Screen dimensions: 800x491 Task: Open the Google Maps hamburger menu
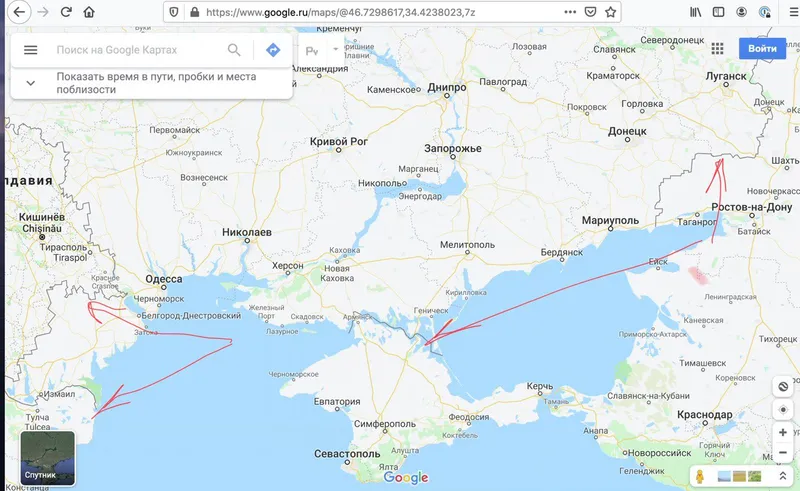(31, 50)
